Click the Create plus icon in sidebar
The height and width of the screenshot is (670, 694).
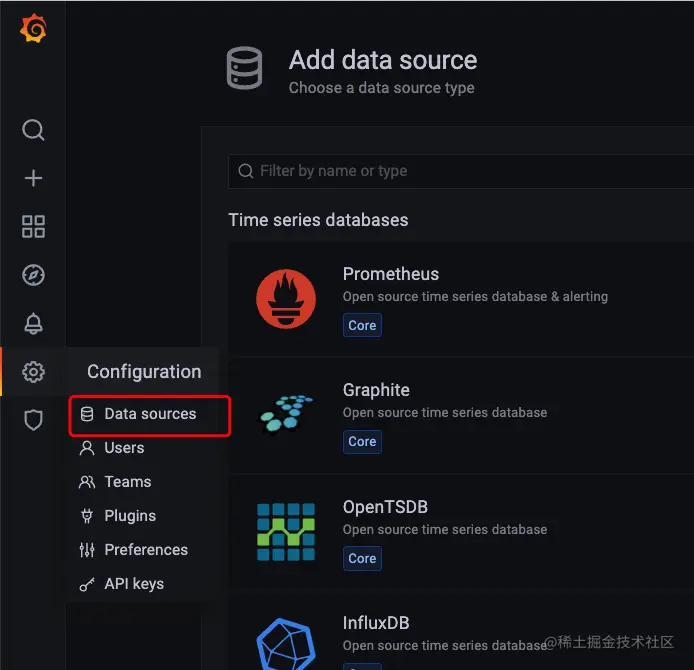[x=33, y=178]
